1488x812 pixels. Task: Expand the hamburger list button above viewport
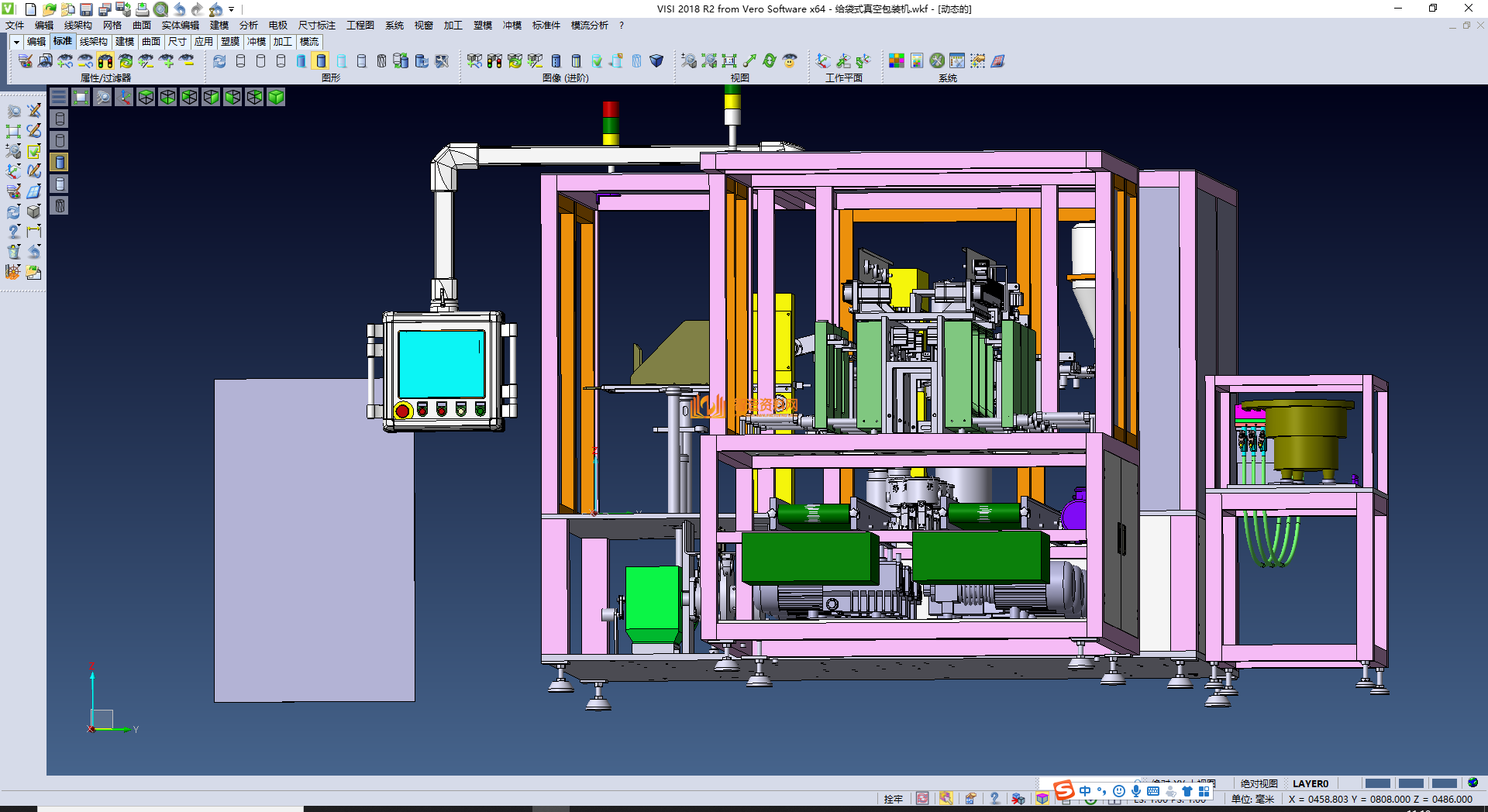tap(59, 97)
